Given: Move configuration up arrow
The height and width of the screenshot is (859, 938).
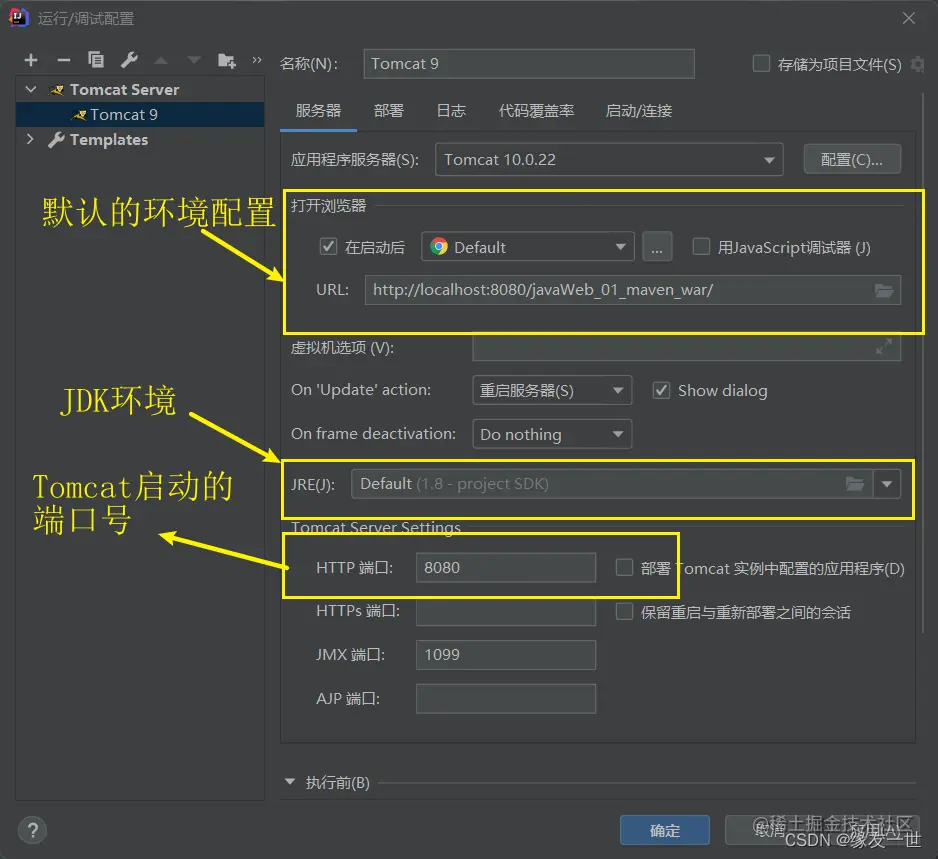Looking at the screenshot, I should click(161, 60).
